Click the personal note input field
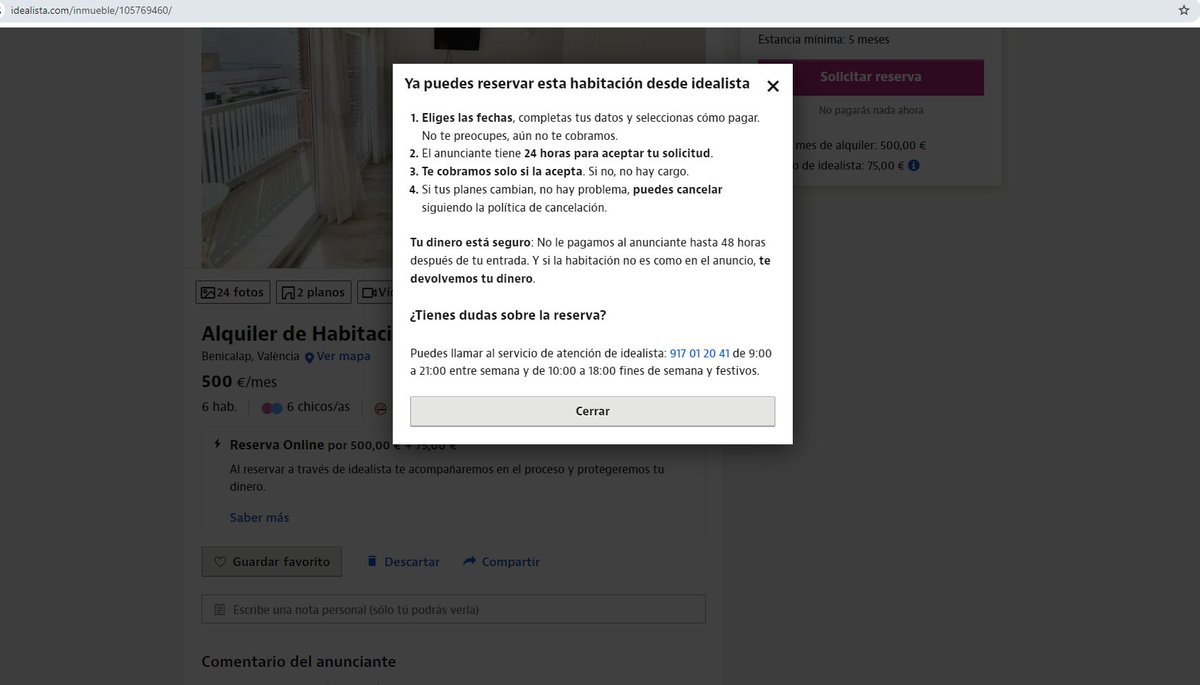 click(453, 609)
